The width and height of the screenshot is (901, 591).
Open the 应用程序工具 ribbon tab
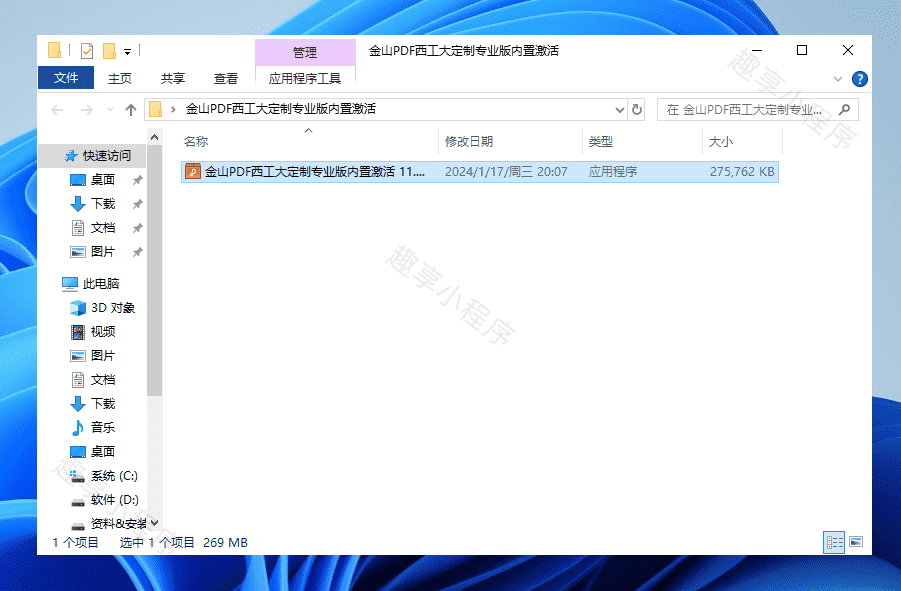(305, 79)
